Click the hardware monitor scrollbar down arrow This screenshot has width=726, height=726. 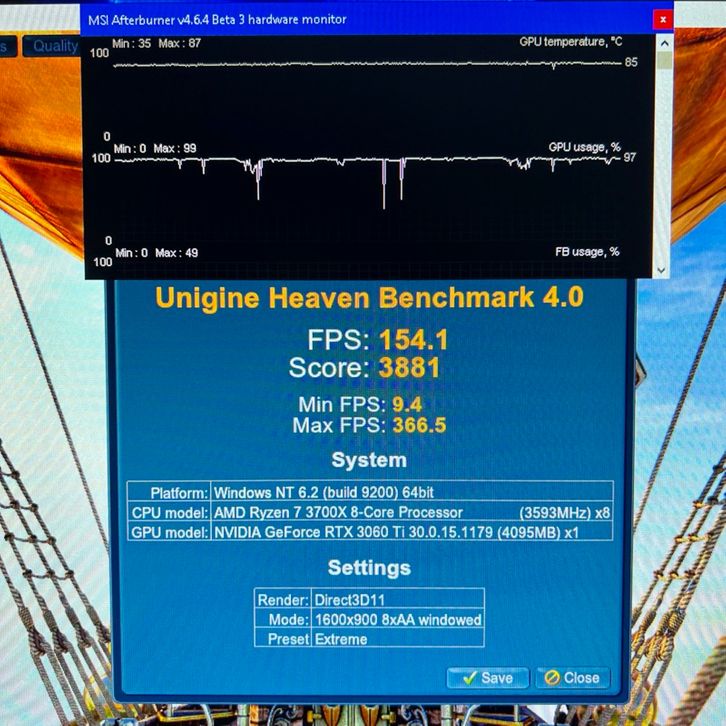[660, 269]
